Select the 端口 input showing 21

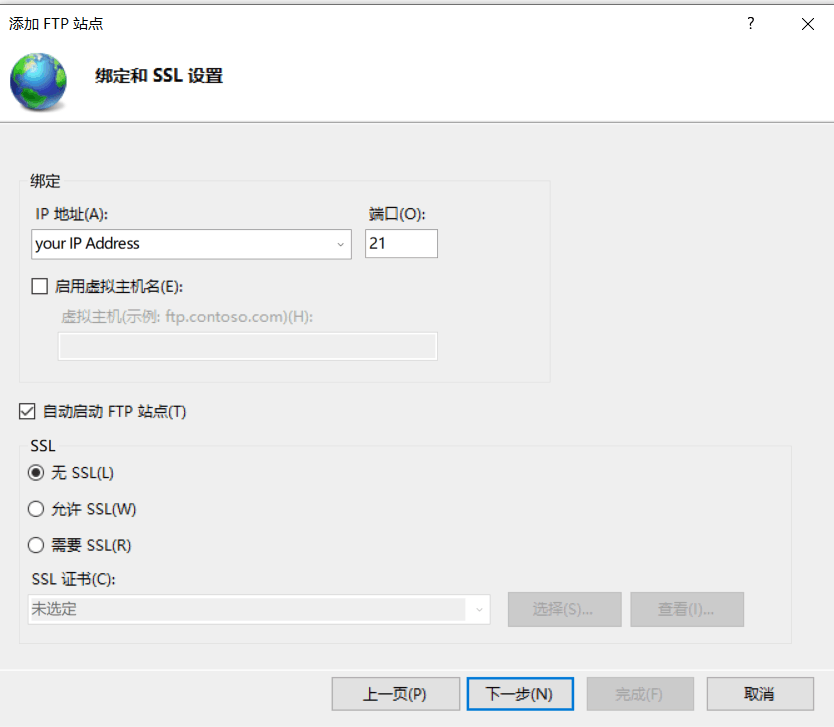click(x=401, y=243)
